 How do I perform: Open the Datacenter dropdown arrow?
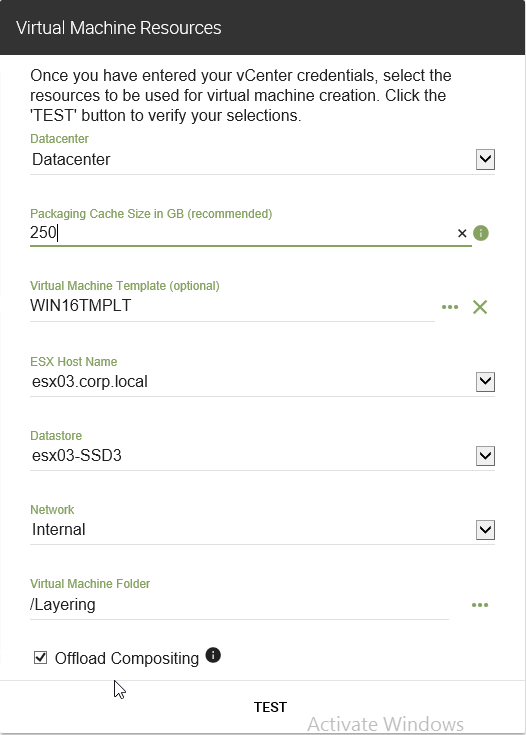click(x=485, y=159)
